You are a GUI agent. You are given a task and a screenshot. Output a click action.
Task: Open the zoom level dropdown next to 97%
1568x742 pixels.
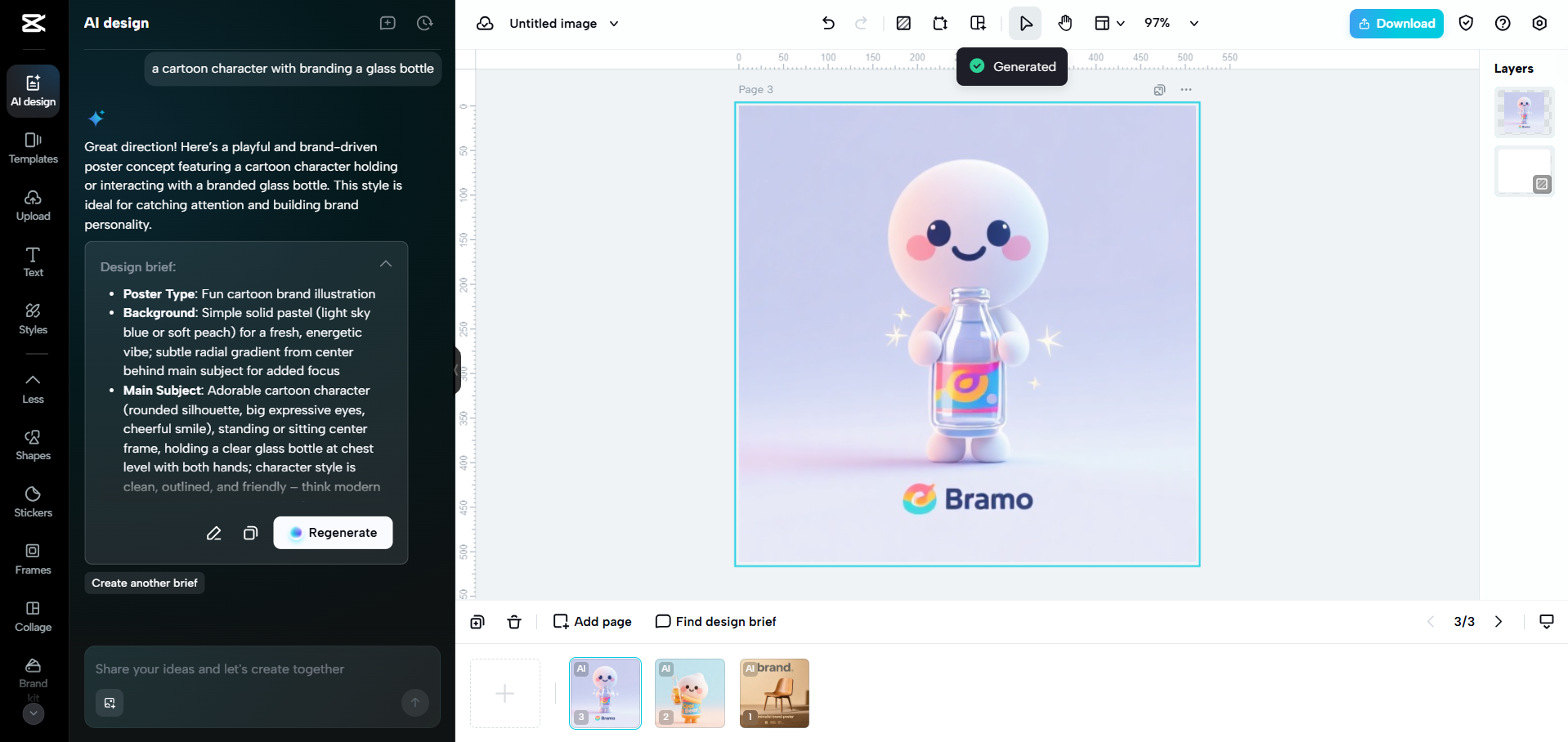(1194, 23)
